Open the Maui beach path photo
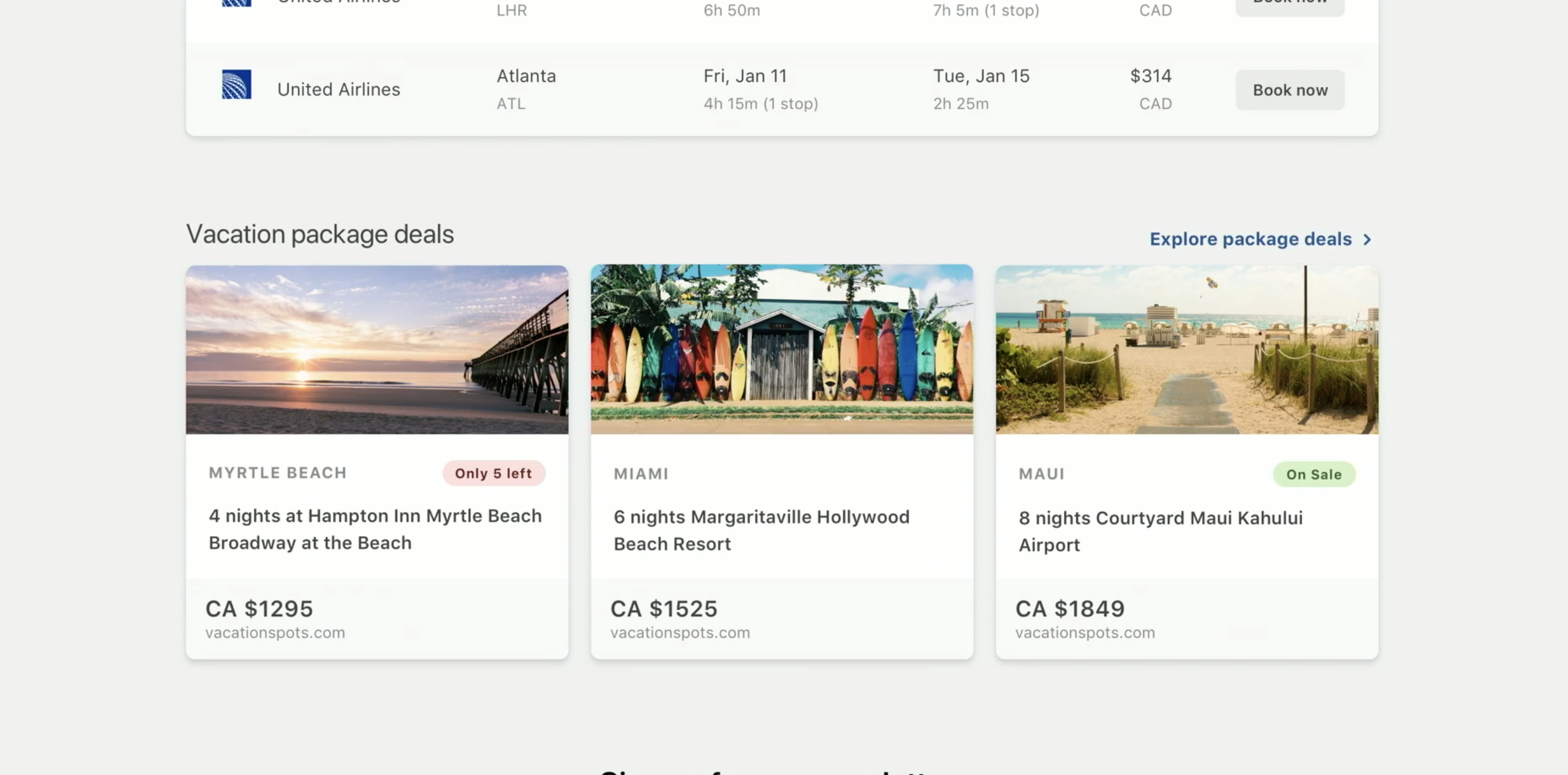 (x=1186, y=349)
